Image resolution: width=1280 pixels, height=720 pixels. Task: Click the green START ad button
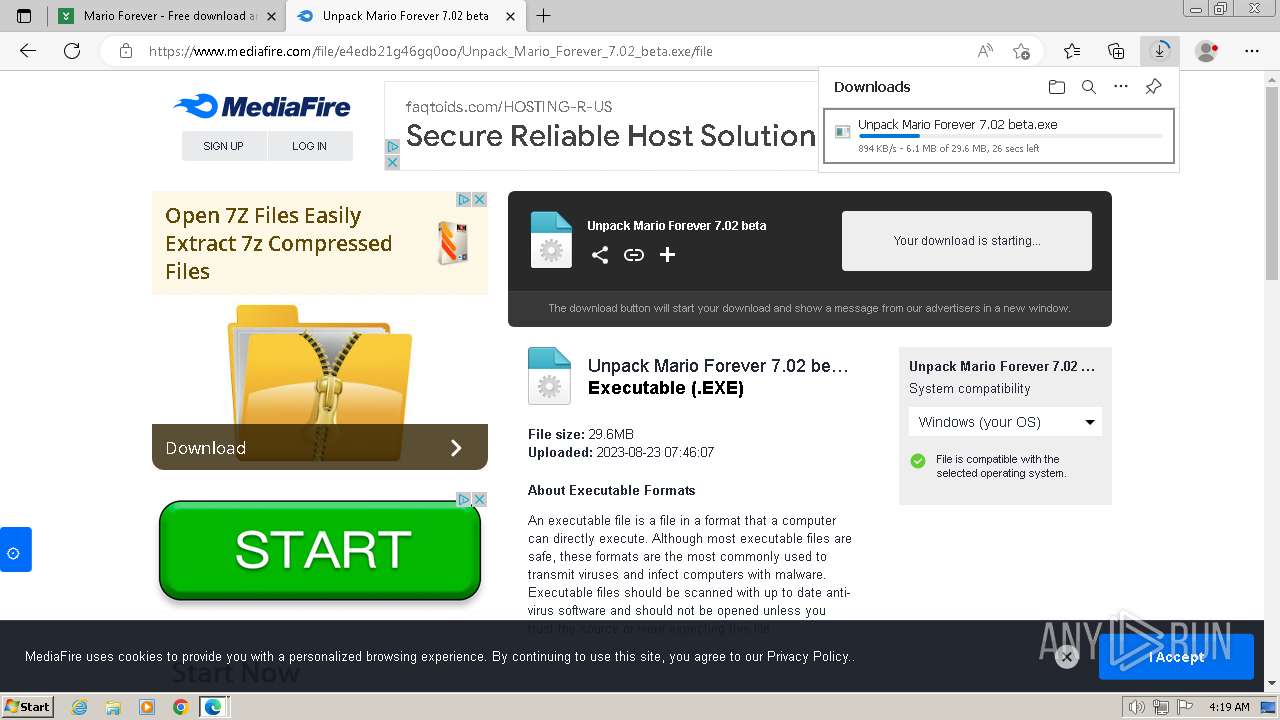click(x=320, y=550)
